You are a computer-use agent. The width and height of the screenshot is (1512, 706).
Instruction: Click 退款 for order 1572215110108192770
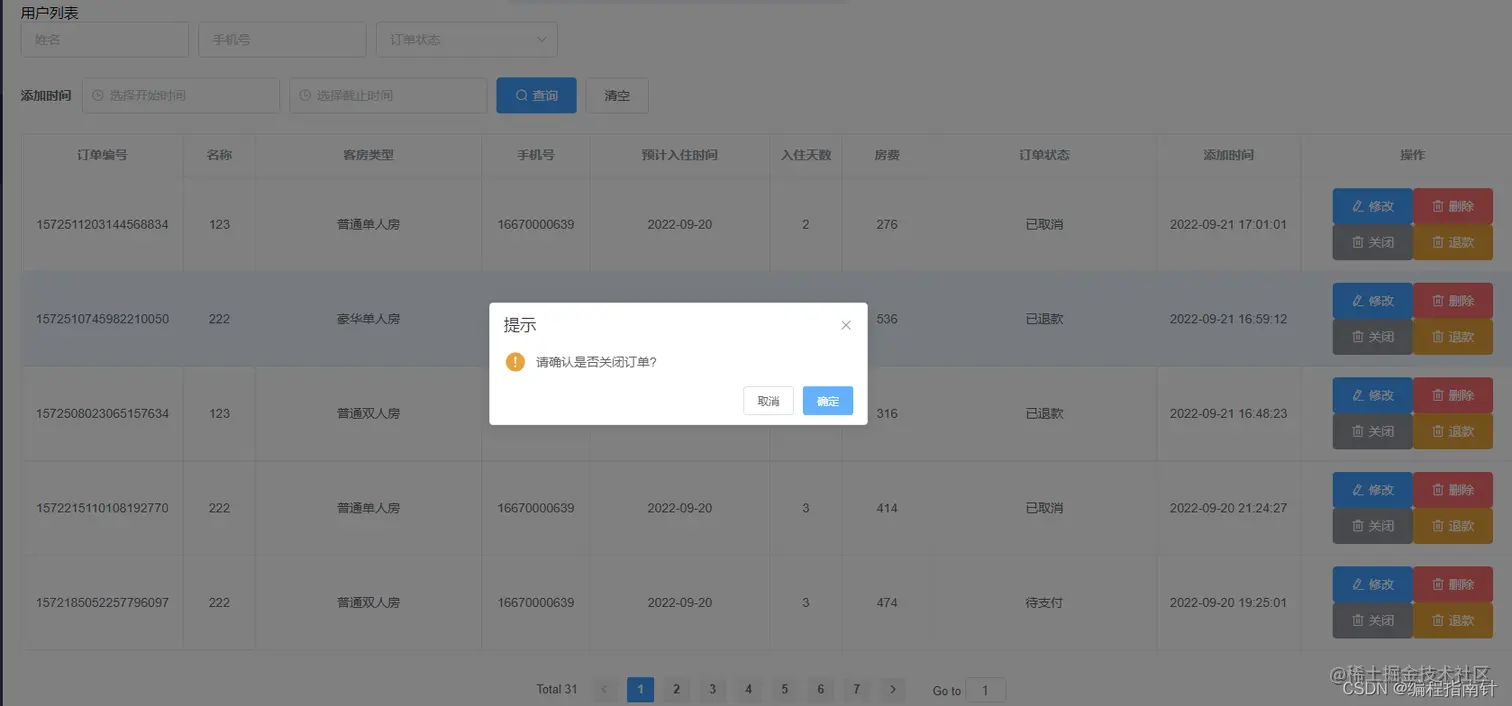point(1453,526)
